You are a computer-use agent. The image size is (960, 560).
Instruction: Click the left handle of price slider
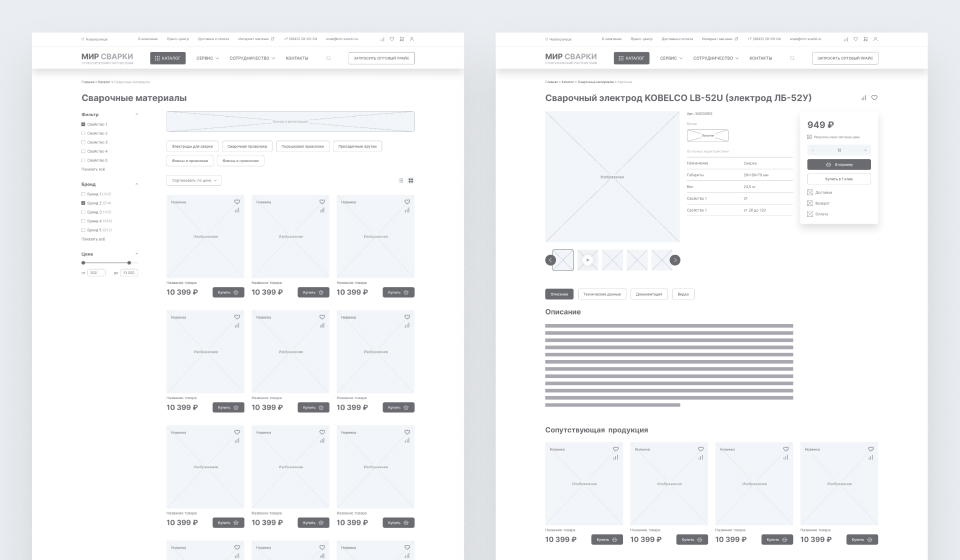pos(83,263)
